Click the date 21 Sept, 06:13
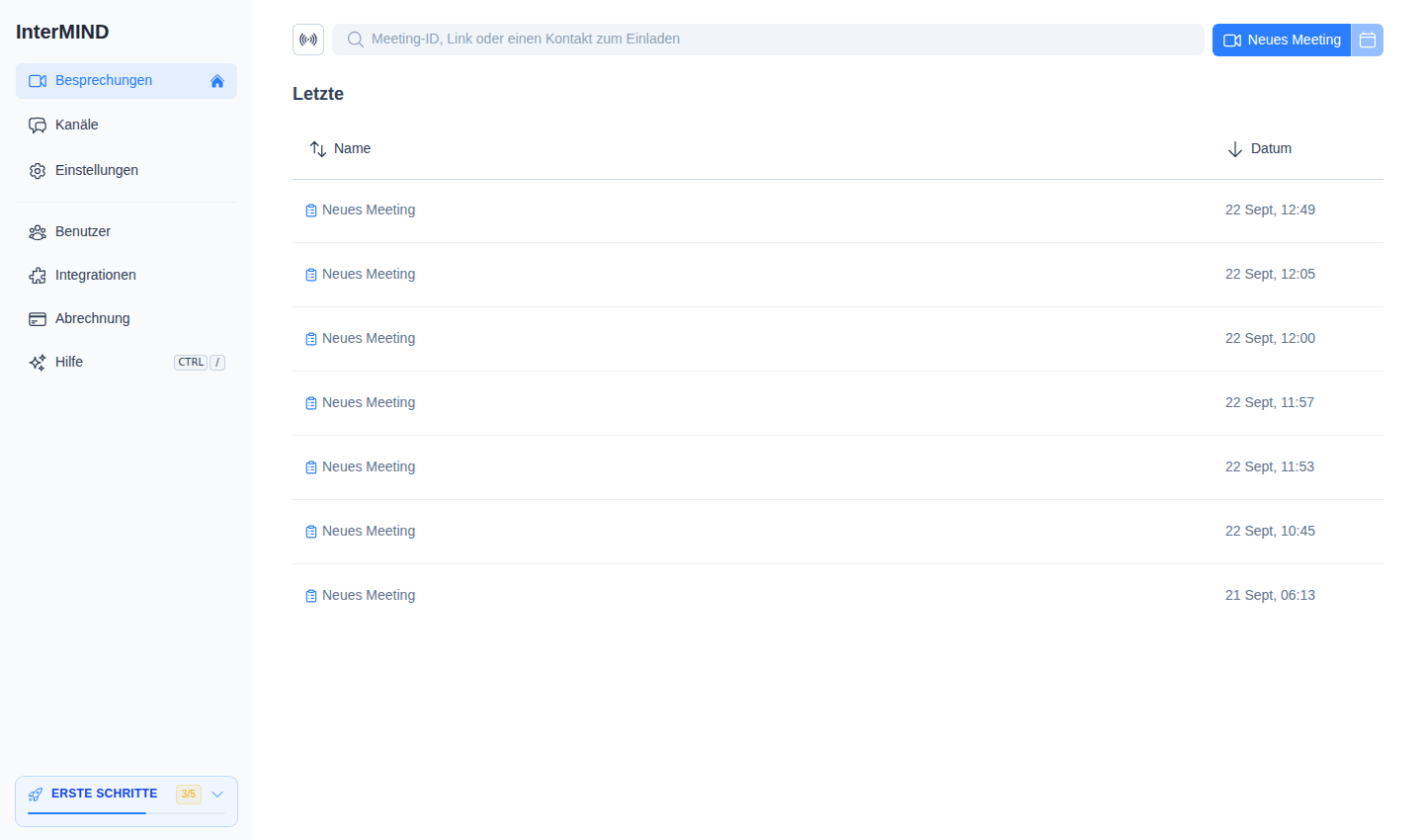Screen dimensions: 1423x840 coord(1270,595)
